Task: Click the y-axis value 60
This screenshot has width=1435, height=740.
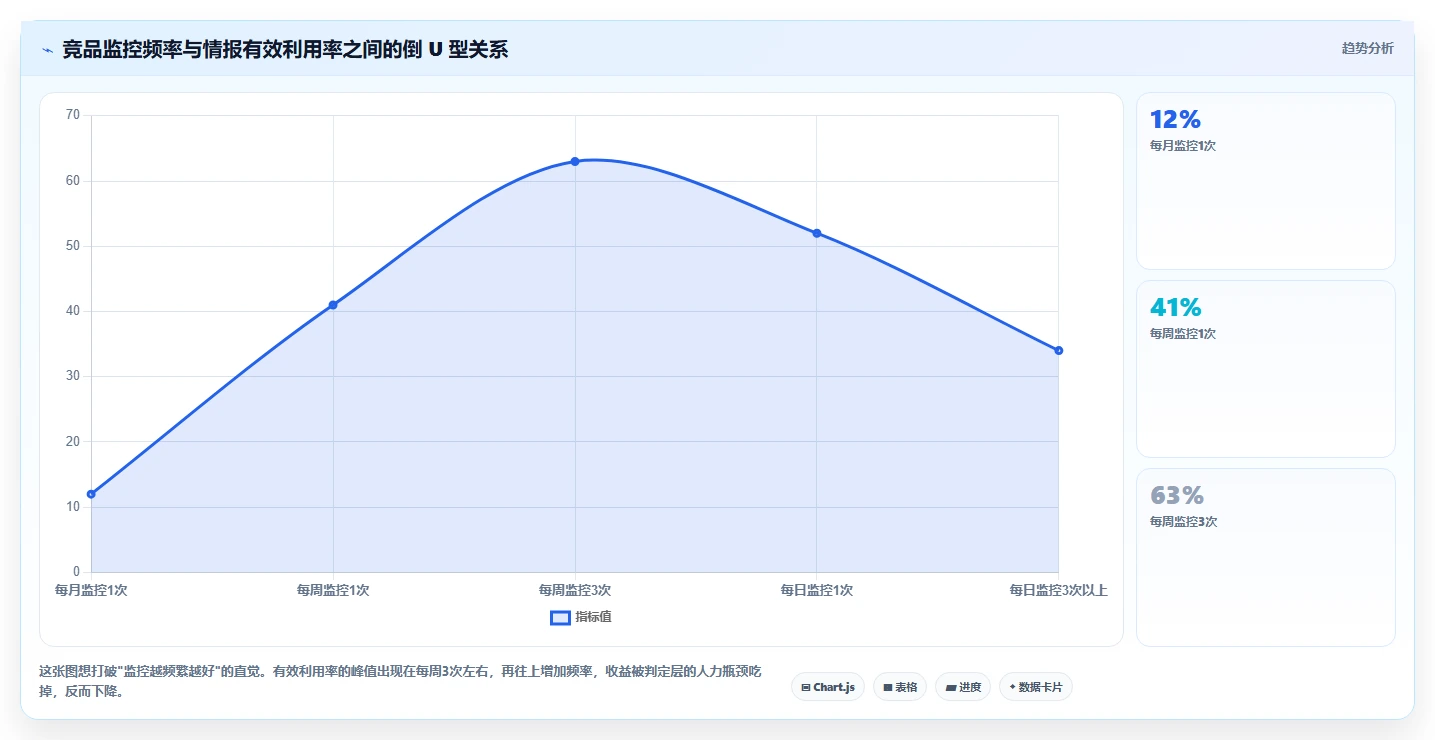Action: click(x=72, y=181)
